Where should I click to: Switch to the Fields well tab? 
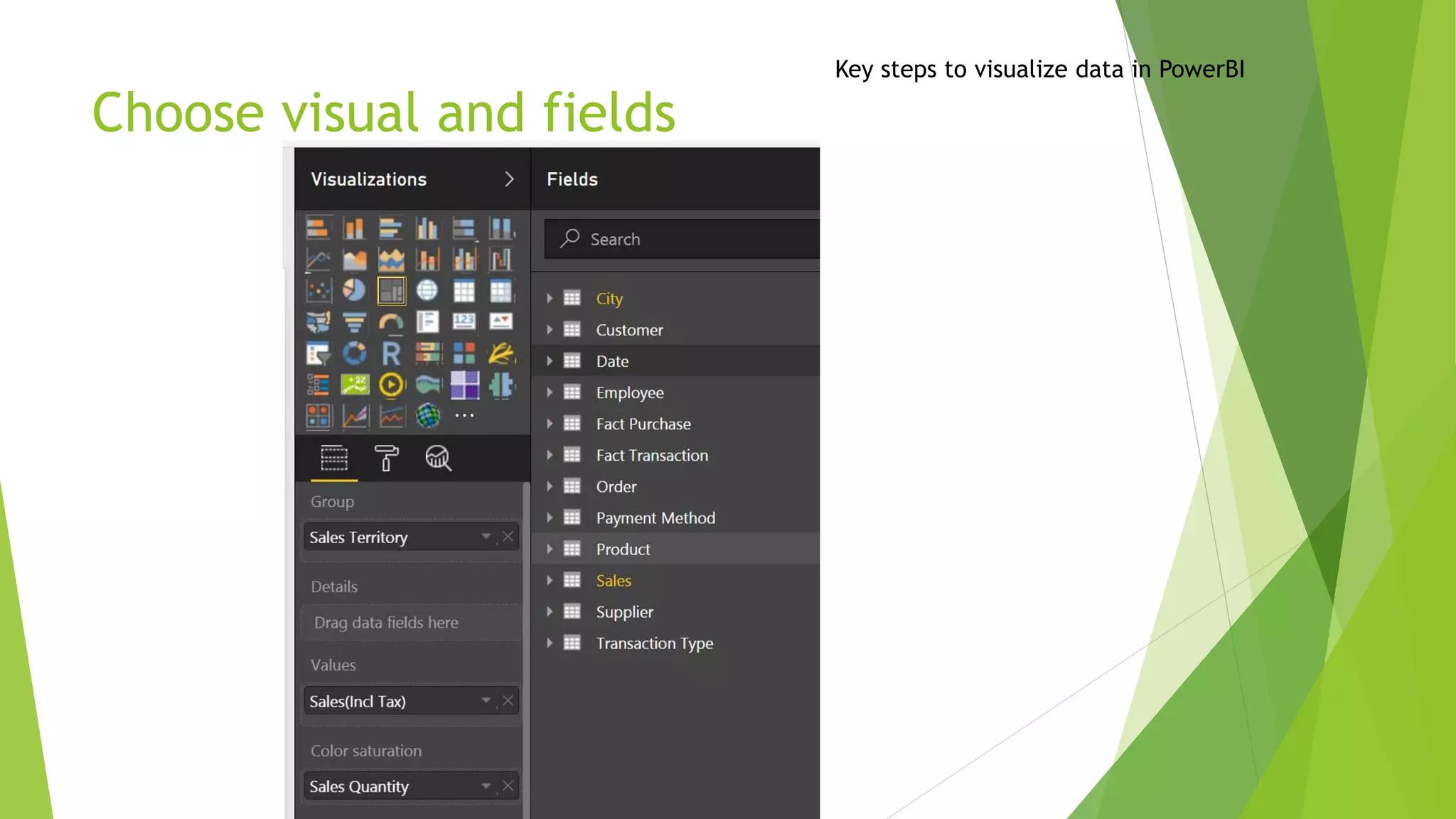tap(334, 459)
